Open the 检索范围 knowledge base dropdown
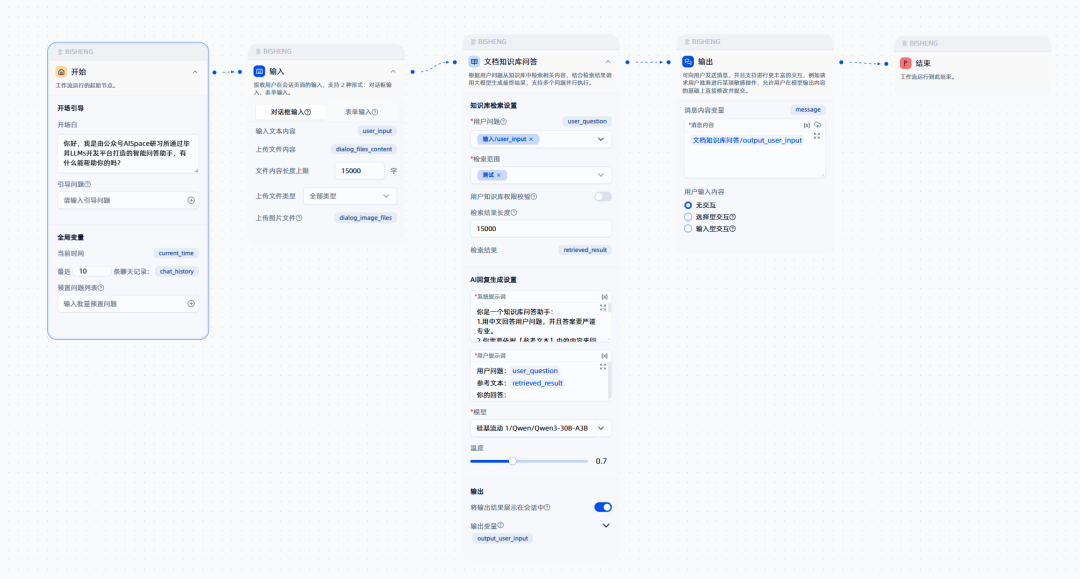 coord(541,175)
